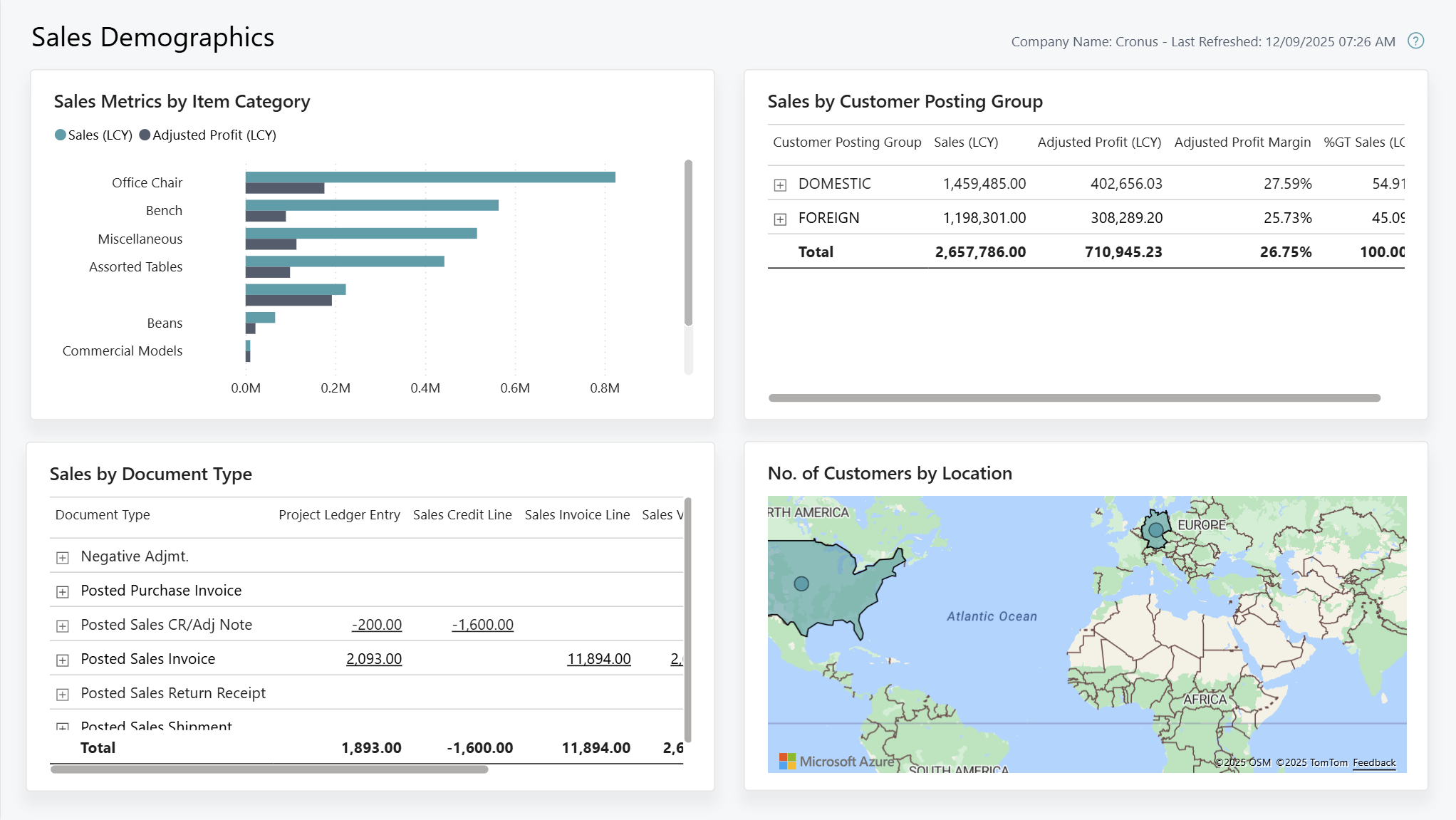Expand the Posted Sales Invoice row
1456x820 pixels.
(62, 660)
